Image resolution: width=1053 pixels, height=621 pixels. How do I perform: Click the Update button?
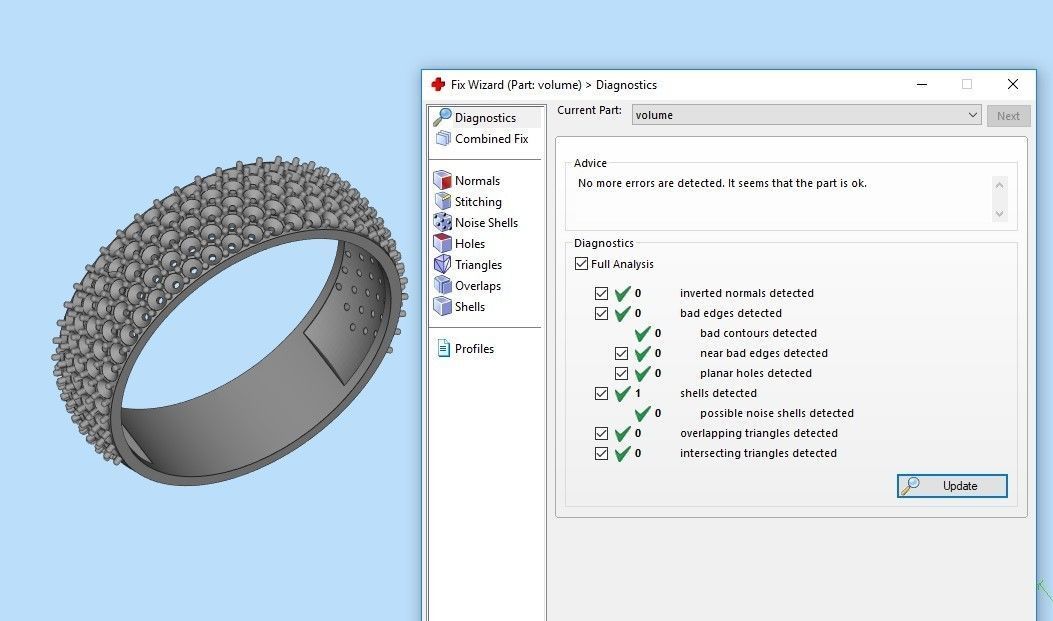(x=952, y=485)
